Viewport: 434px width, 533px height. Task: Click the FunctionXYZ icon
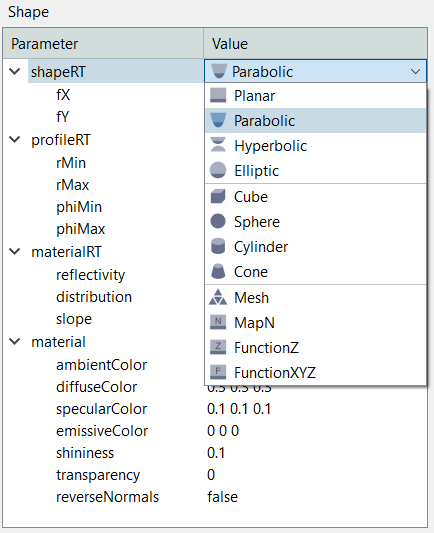tap(218, 372)
